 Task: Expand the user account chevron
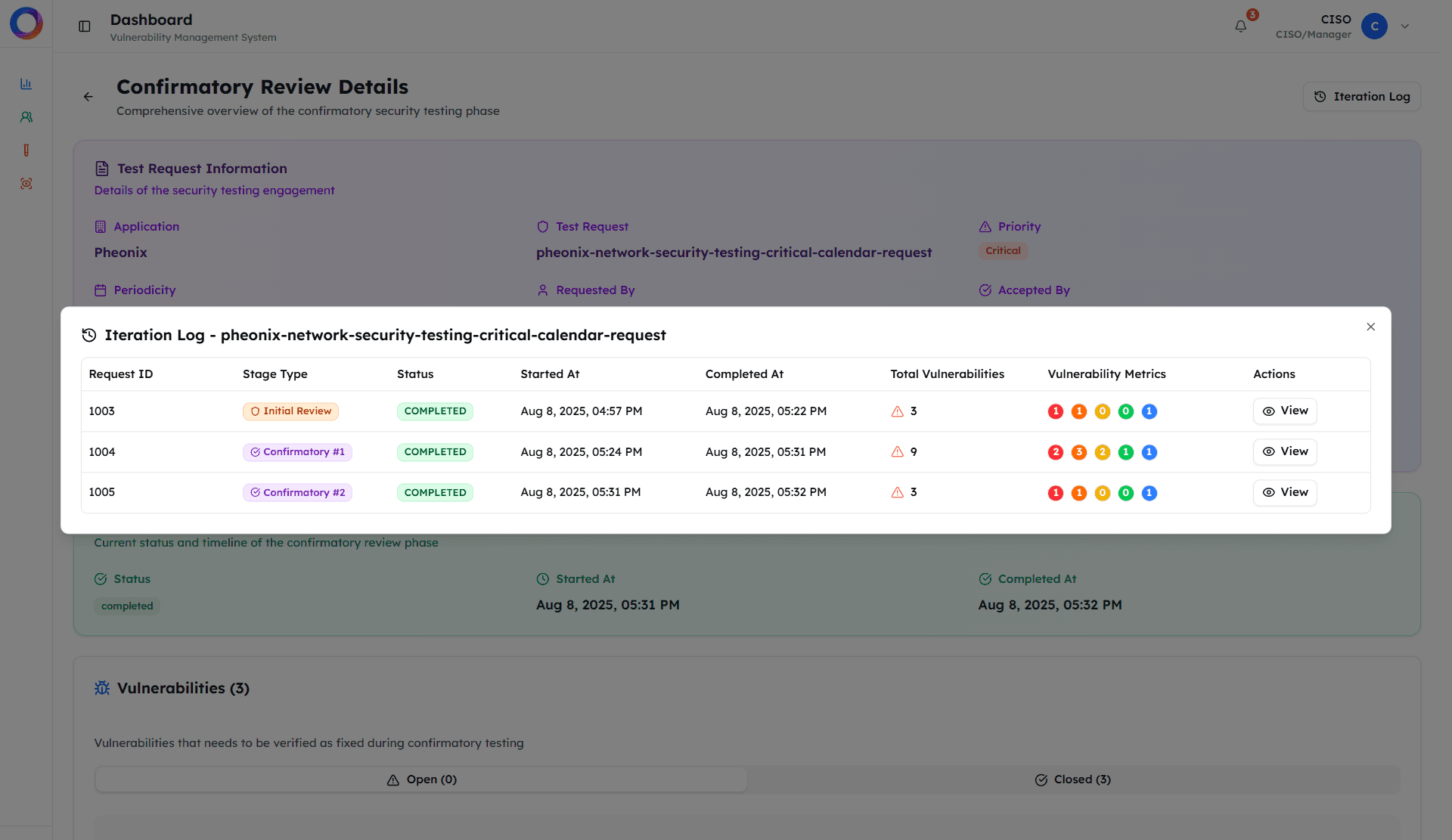[1405, 26]
